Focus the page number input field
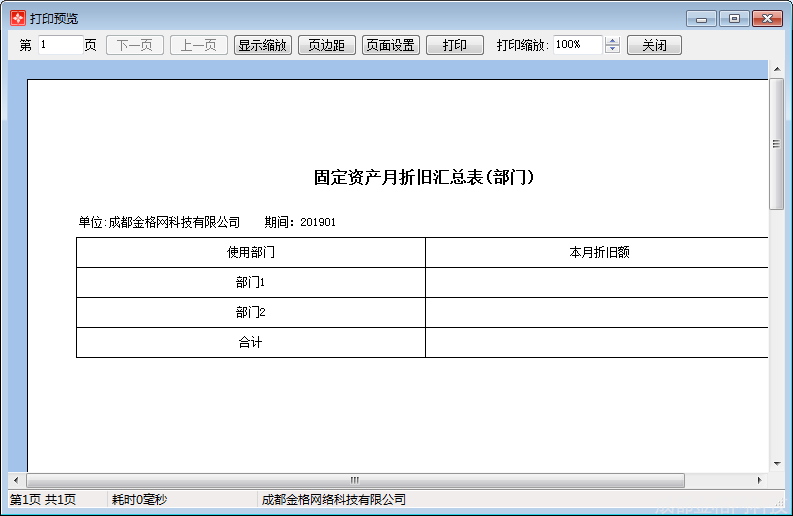This screenshot has height=516, width=793. click(x=60, y=45)
